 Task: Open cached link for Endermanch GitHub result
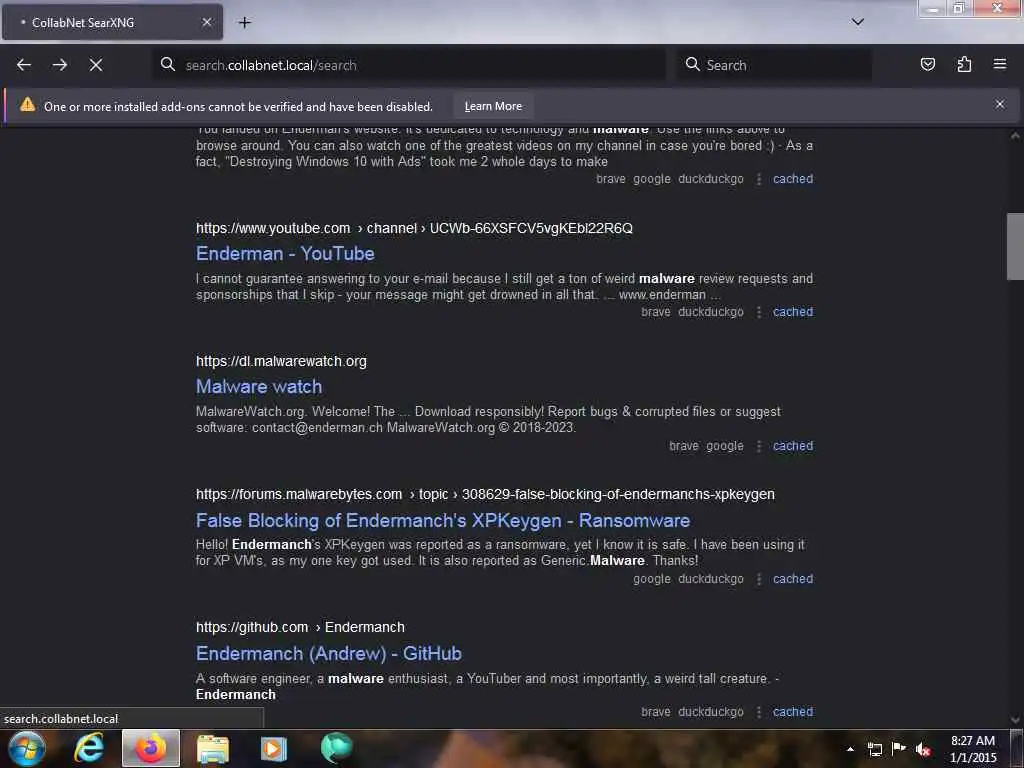pos(793,712)
